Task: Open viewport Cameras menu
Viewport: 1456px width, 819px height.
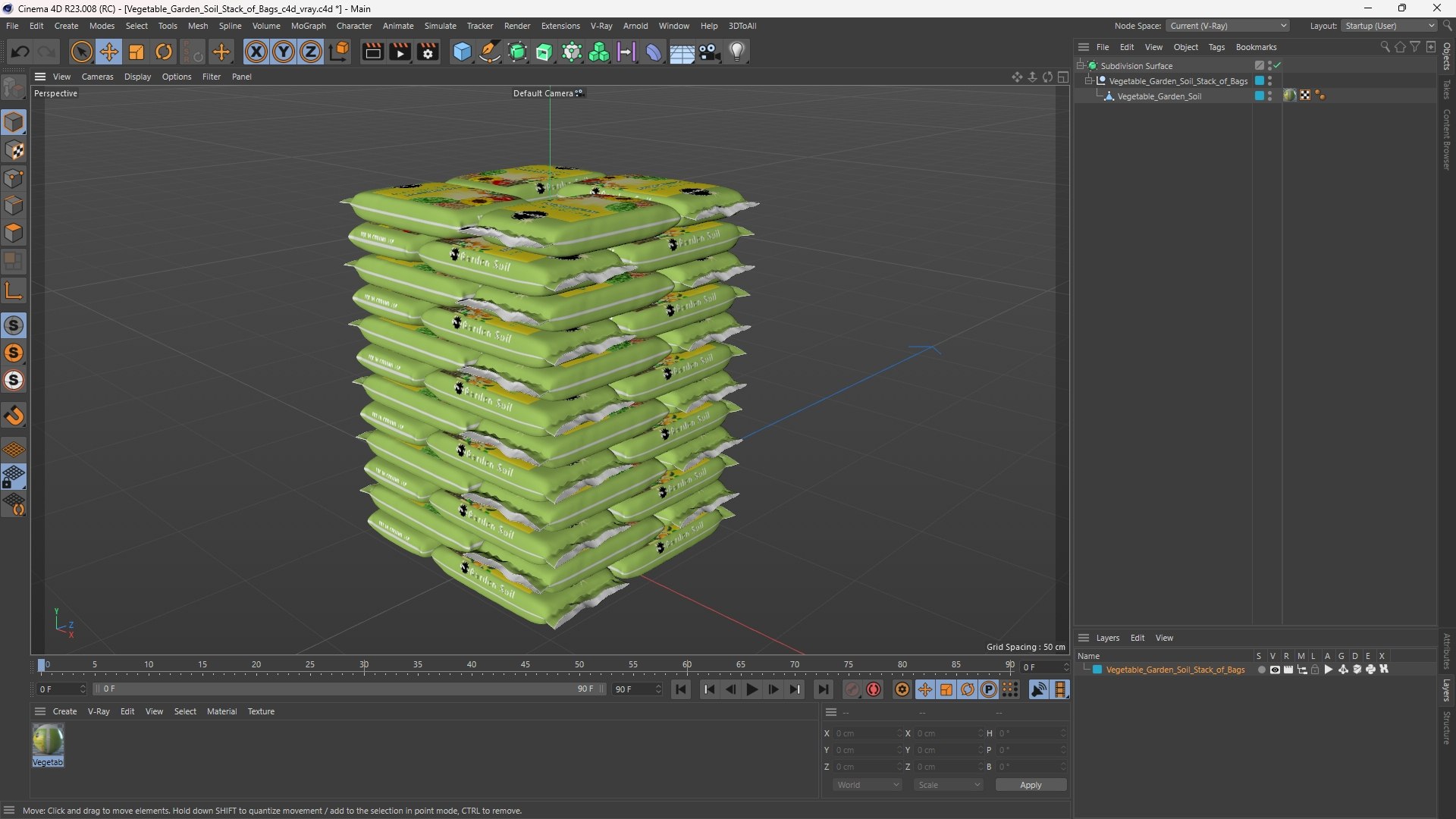Action: click(97, 77)
